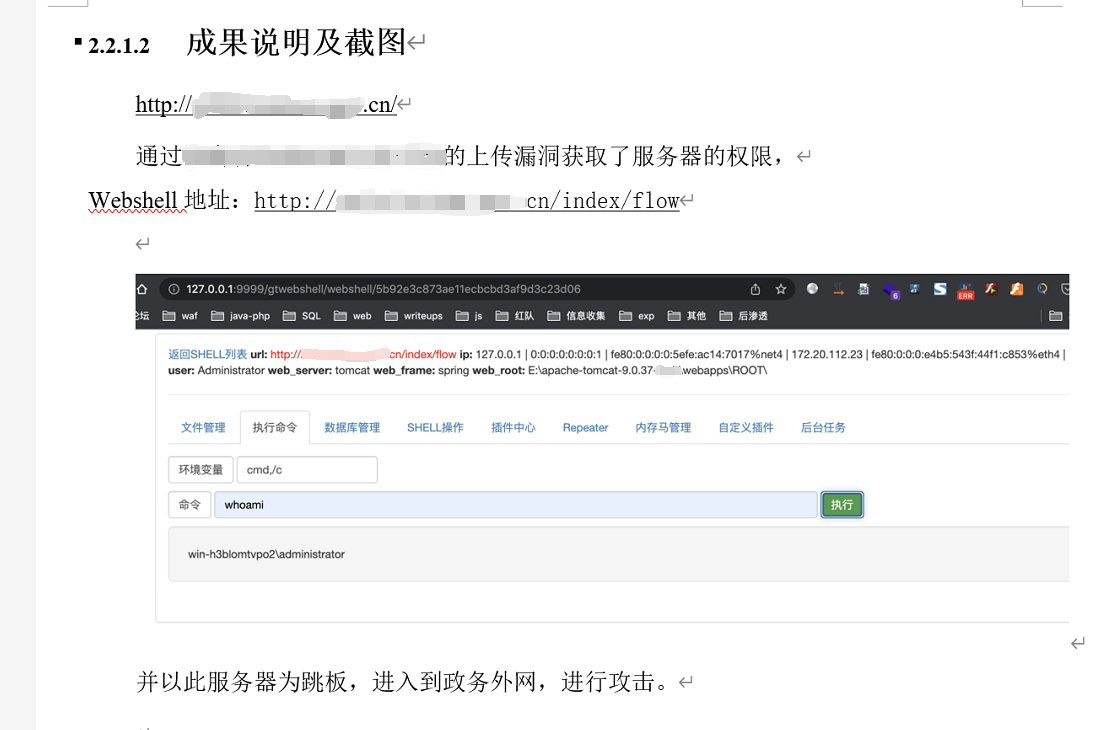Click the 命令 label button
The height and width of the screenshot is (730, 1113).
pos(190,505)
